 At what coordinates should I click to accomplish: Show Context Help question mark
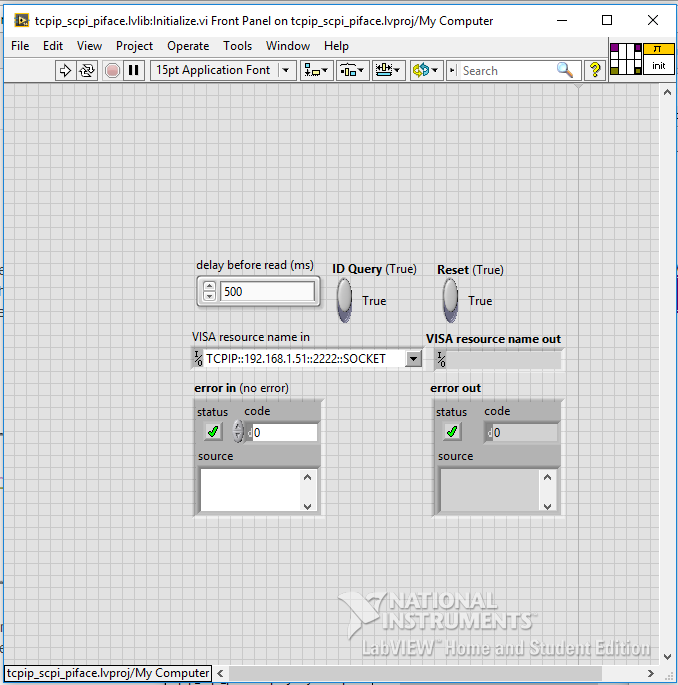(x=595, y=70)
